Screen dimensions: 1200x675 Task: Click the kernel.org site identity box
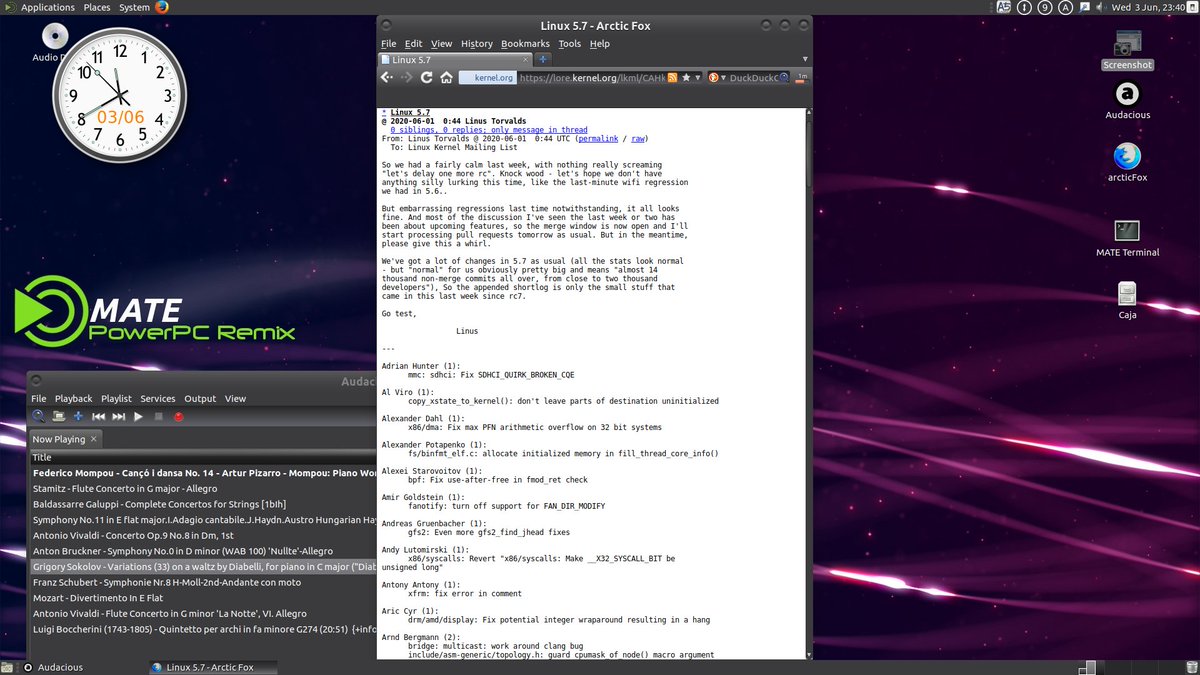pos(487,77)
